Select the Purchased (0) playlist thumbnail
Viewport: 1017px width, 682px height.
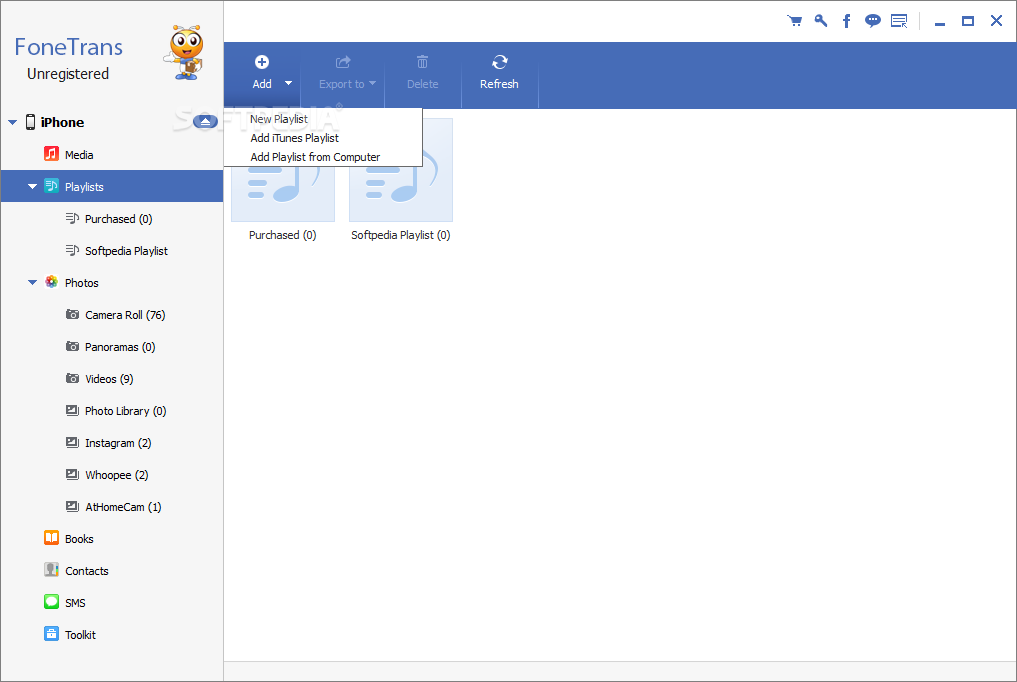(283, 194)
